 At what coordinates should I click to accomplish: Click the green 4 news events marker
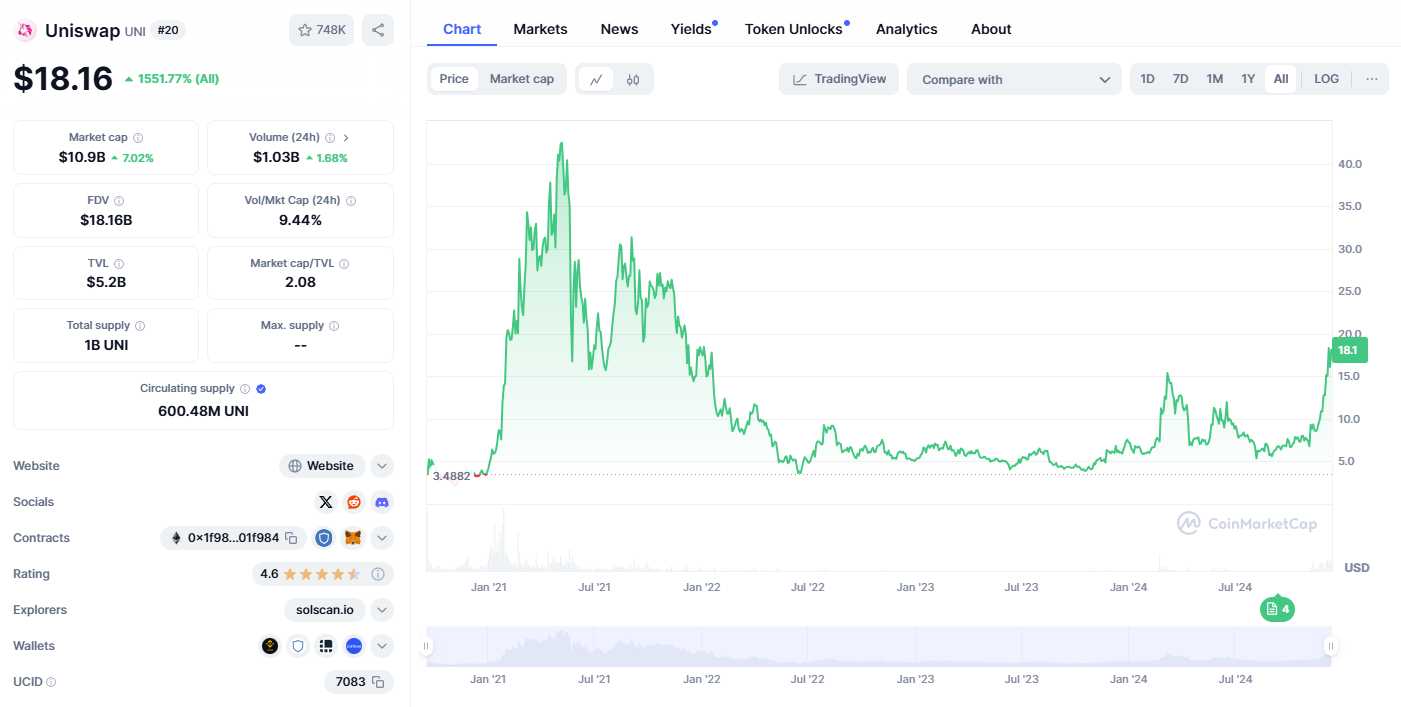[x=1277, y=608]
